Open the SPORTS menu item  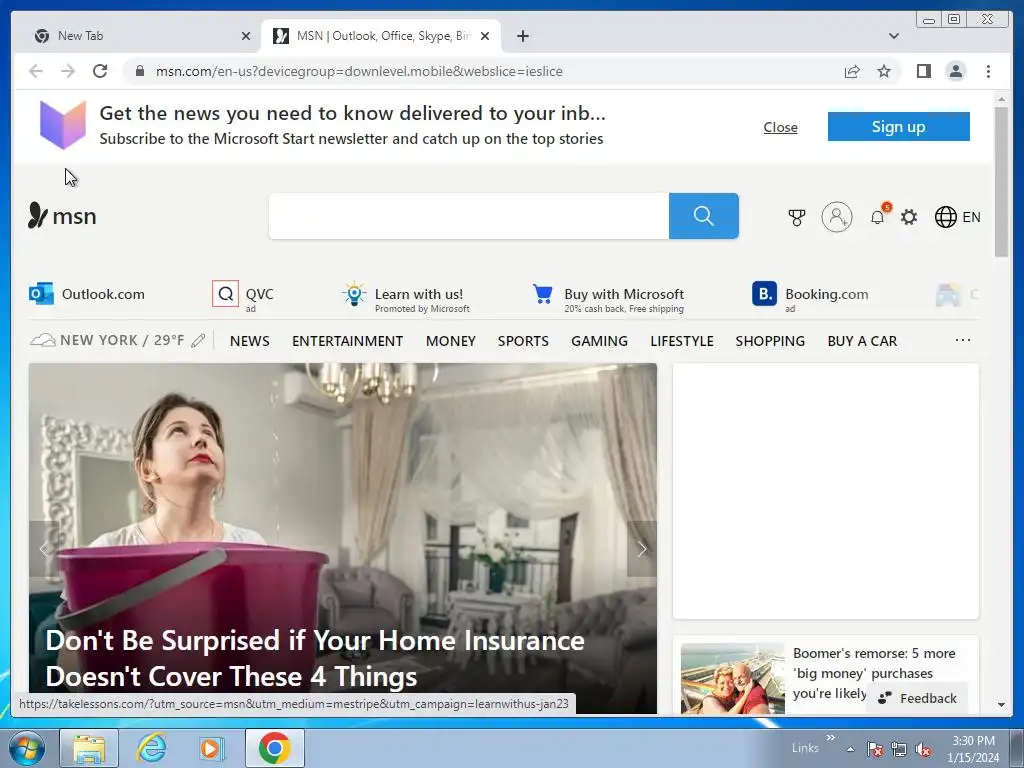pyautogui.click(x=523, y=341)
